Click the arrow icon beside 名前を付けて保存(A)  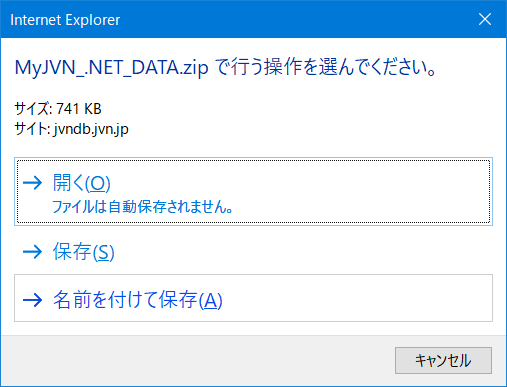[32, 300]
